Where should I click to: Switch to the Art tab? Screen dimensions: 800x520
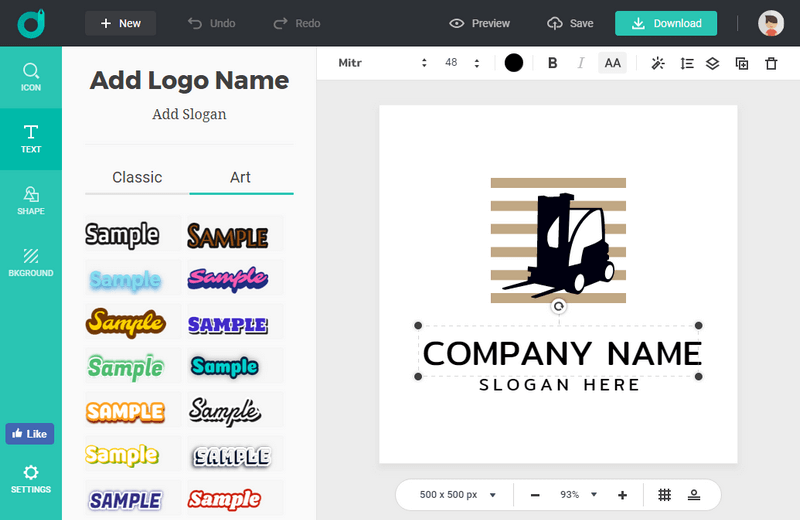[x=240, y=177]
